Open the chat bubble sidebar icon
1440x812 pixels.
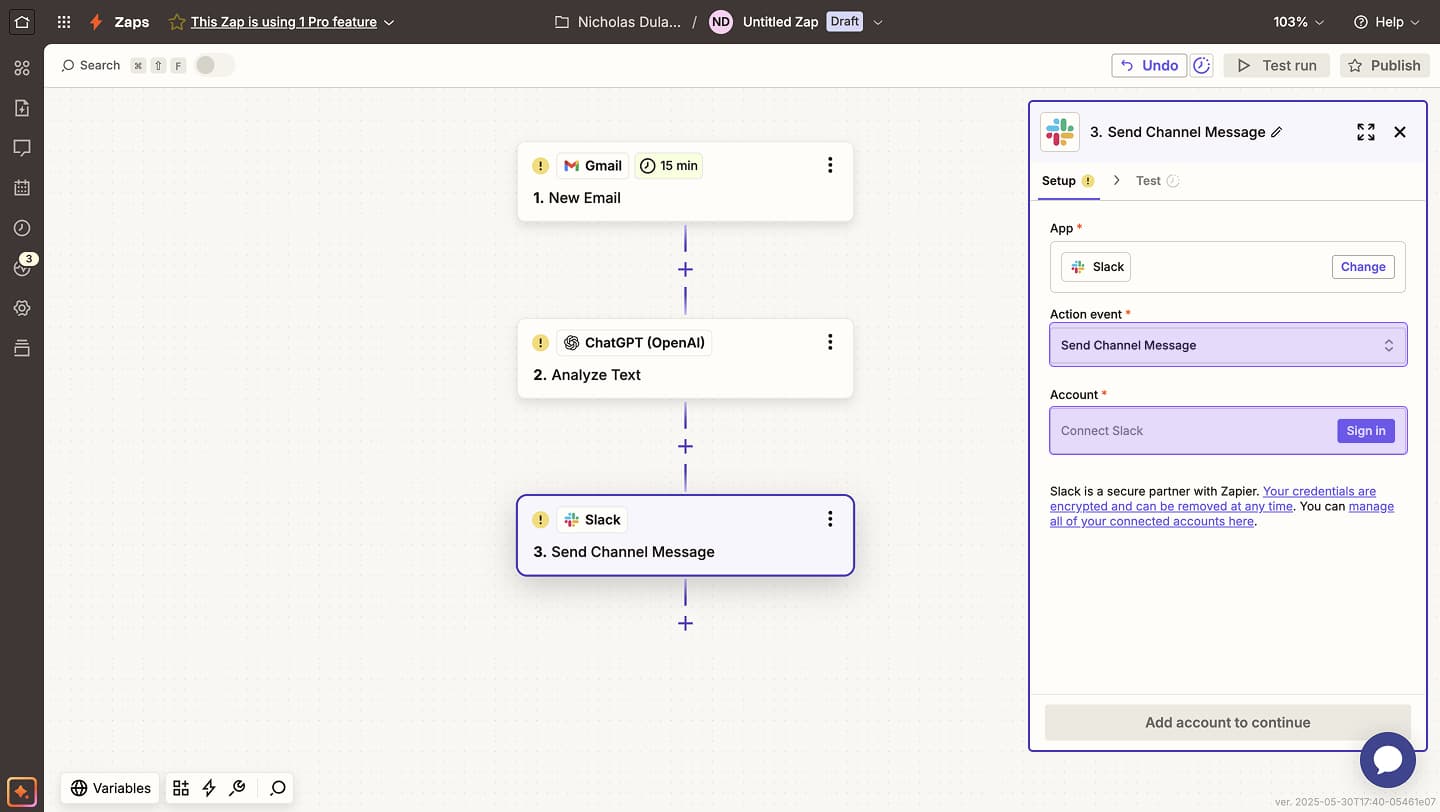point(22,148)
